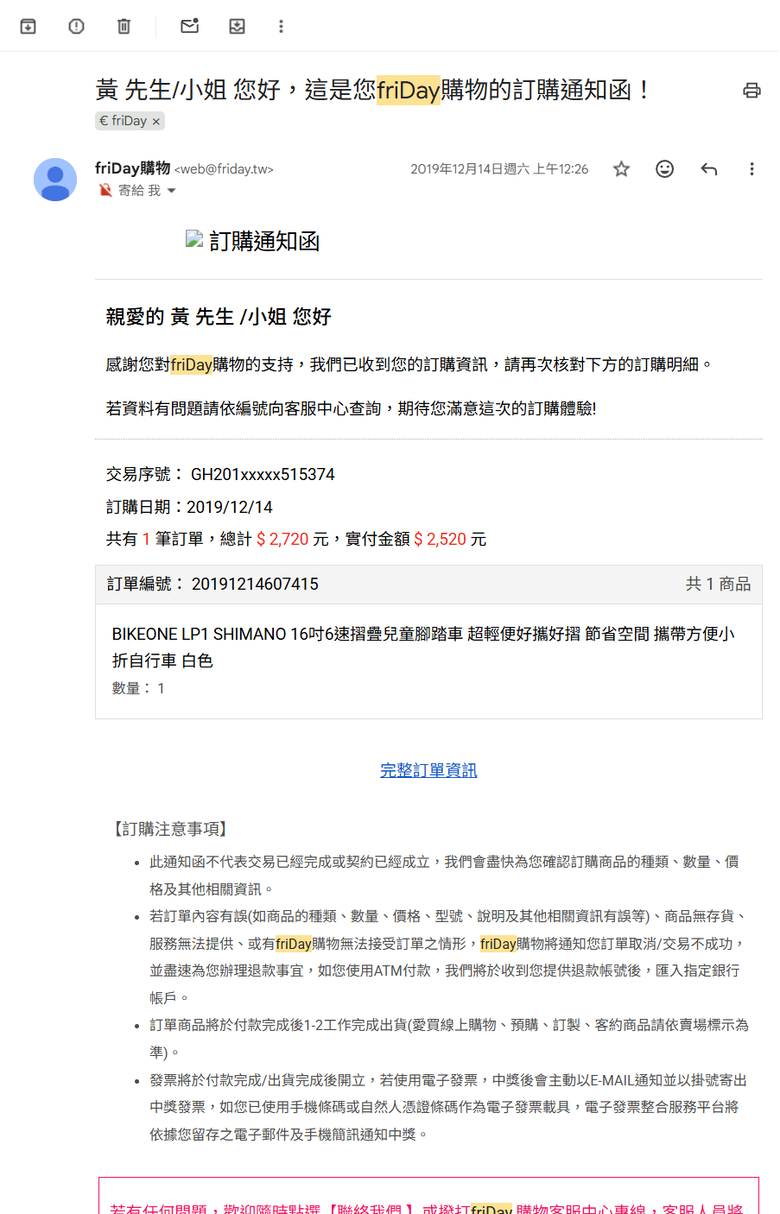Open the top toolbar more options menu
Image resolution: width=780 pixels, height=1214 pixels.
(281, 26)
